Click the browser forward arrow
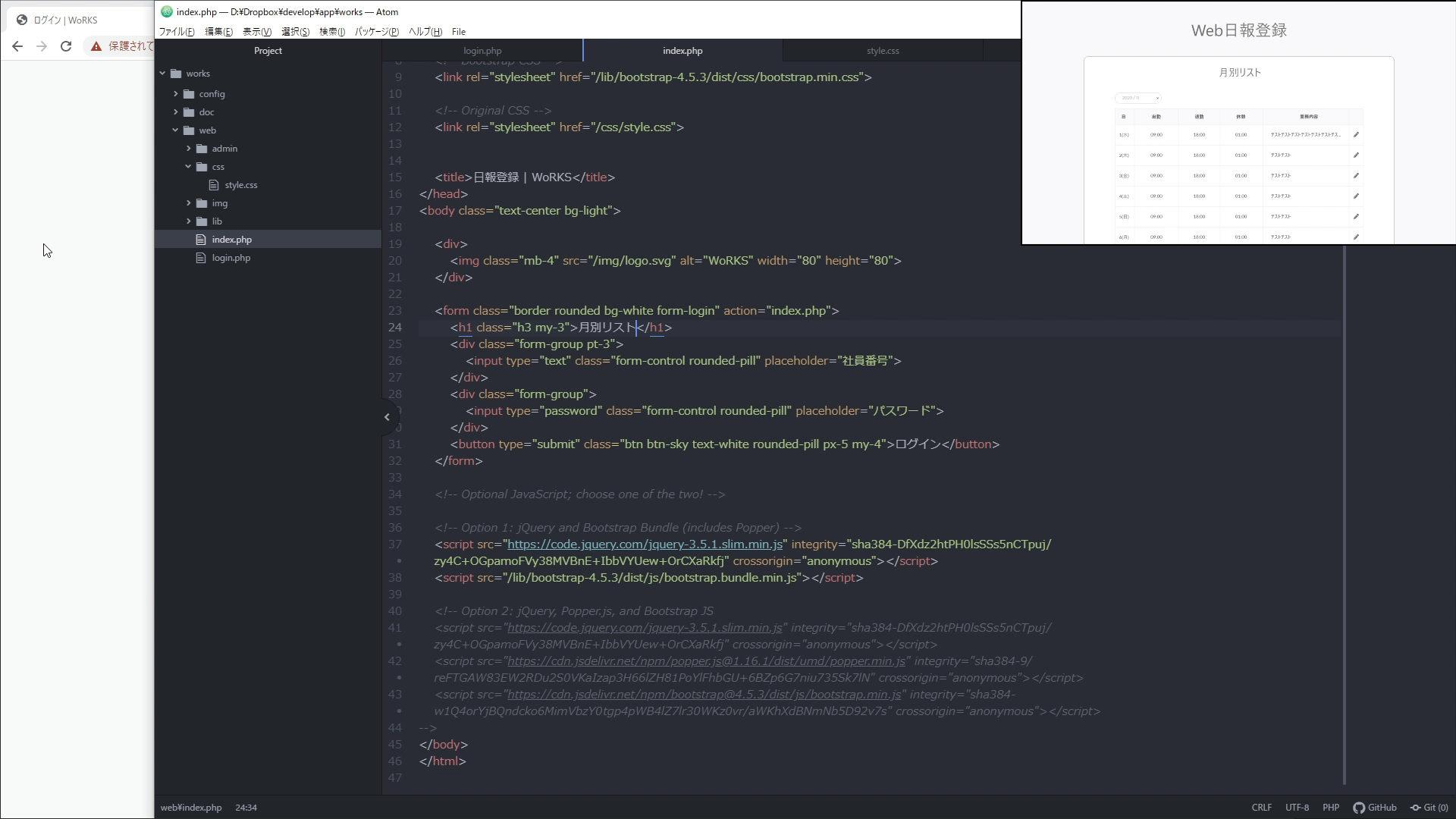Viewport: 1456px width, 819px height. click(x=42, y=46)
